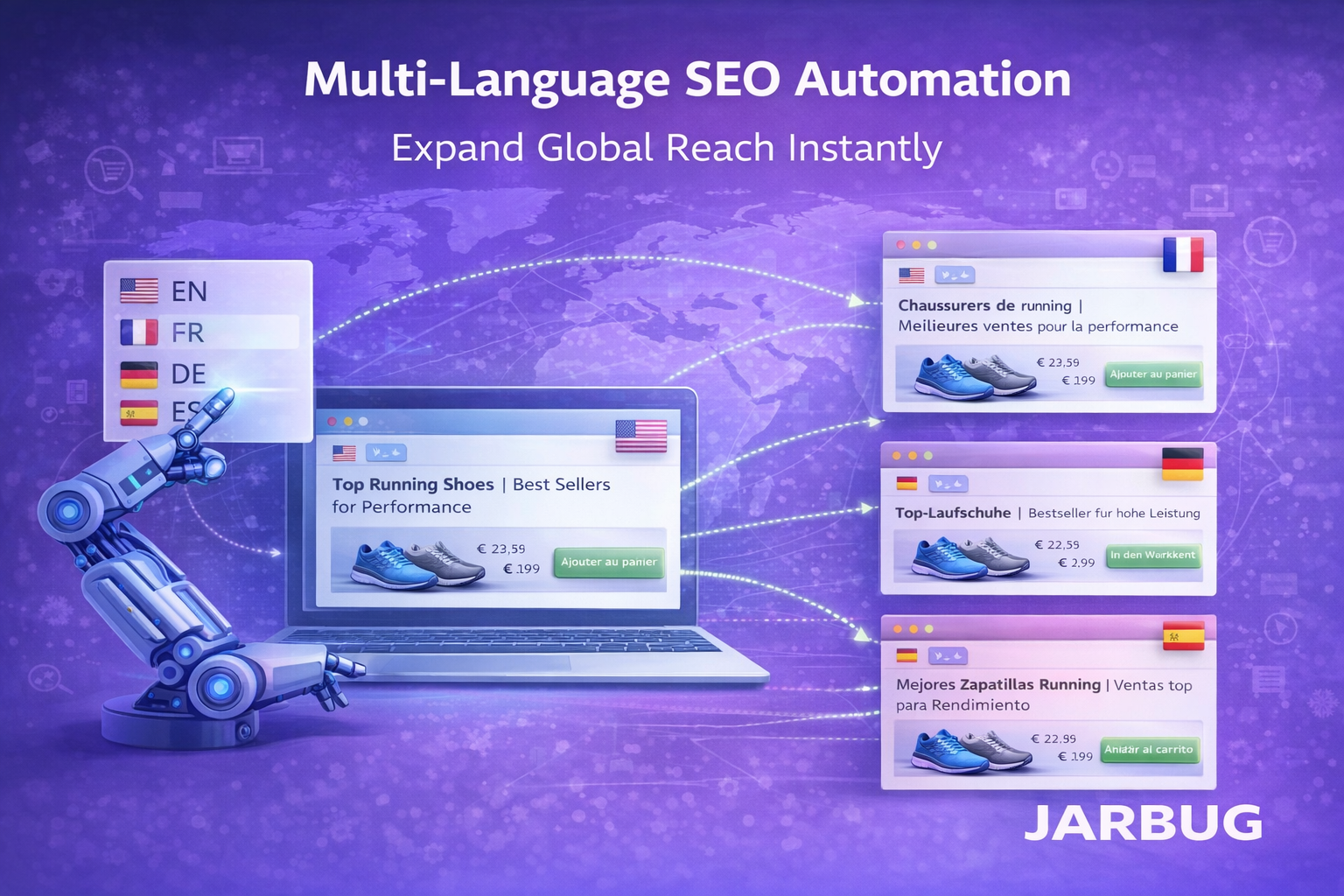This screenshot has height=896, width=1344.
Task: Click the Ajouter au panier button on the laptop
Action: point(608,563)
